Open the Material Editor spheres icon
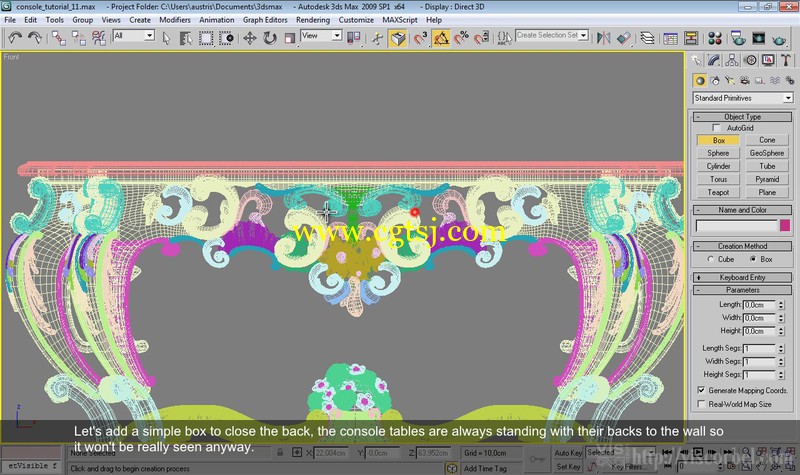This screenshot has height=475, width=800. click(x=715, y=38)
